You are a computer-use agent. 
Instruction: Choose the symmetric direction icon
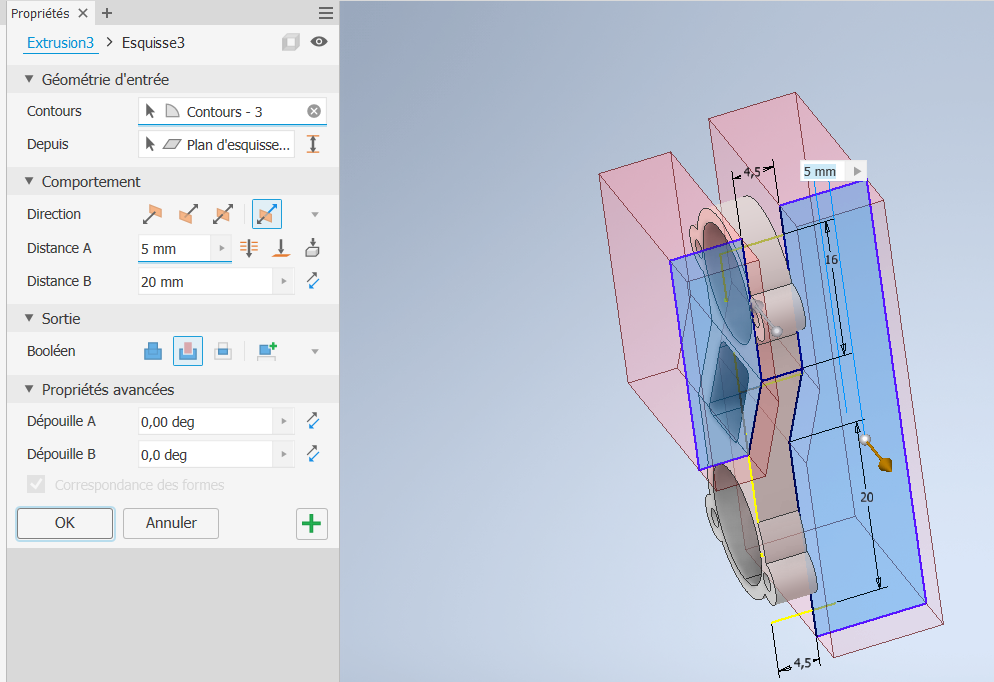(x=222, y=214)
